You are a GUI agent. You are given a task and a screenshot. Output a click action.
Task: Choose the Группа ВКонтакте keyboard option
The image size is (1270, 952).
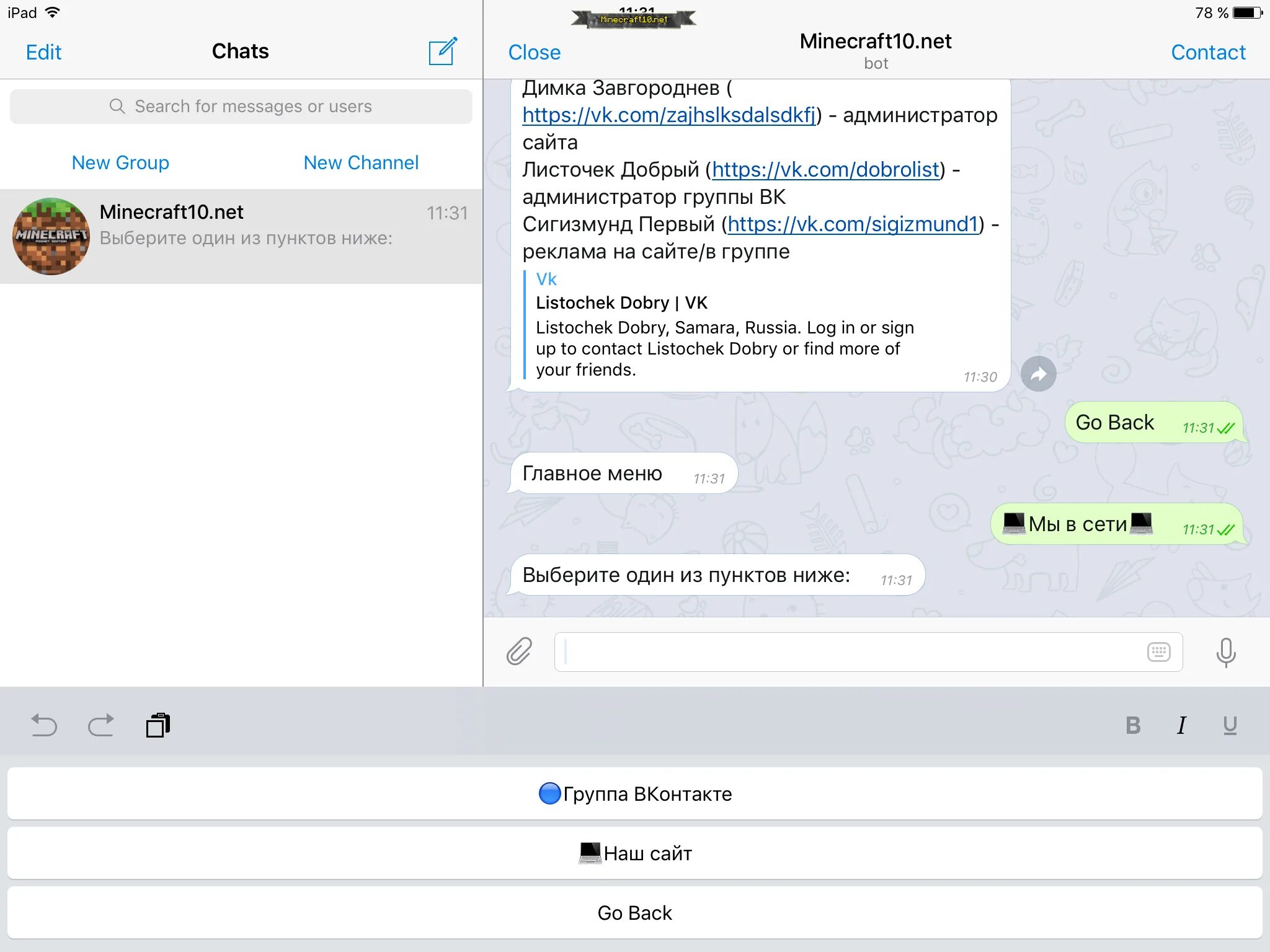[635, 794]
